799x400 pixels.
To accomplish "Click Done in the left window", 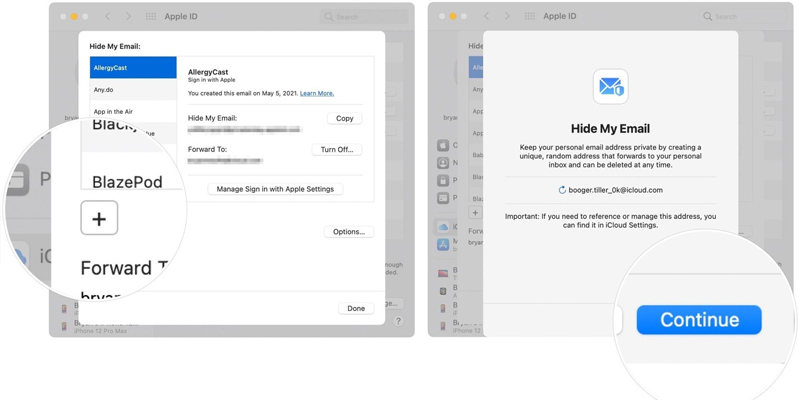I will tap(356, 308).
